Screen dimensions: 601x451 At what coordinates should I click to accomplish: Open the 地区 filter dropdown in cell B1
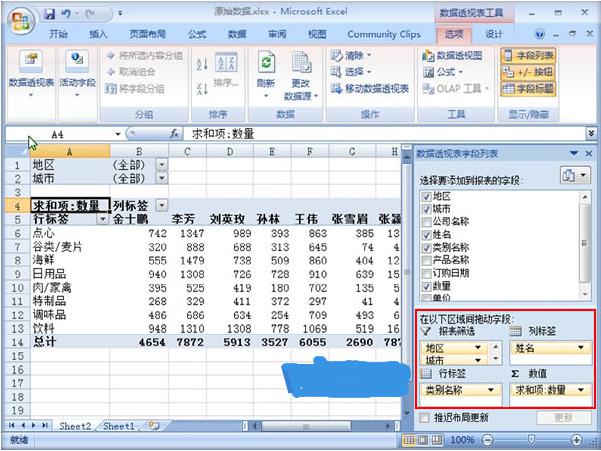(162, 165)
